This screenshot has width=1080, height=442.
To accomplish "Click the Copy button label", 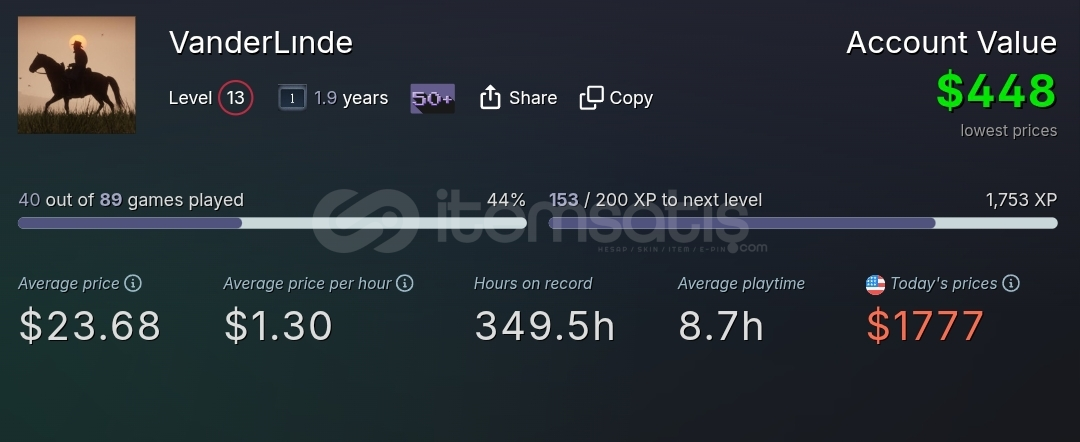I will point(631,98).
